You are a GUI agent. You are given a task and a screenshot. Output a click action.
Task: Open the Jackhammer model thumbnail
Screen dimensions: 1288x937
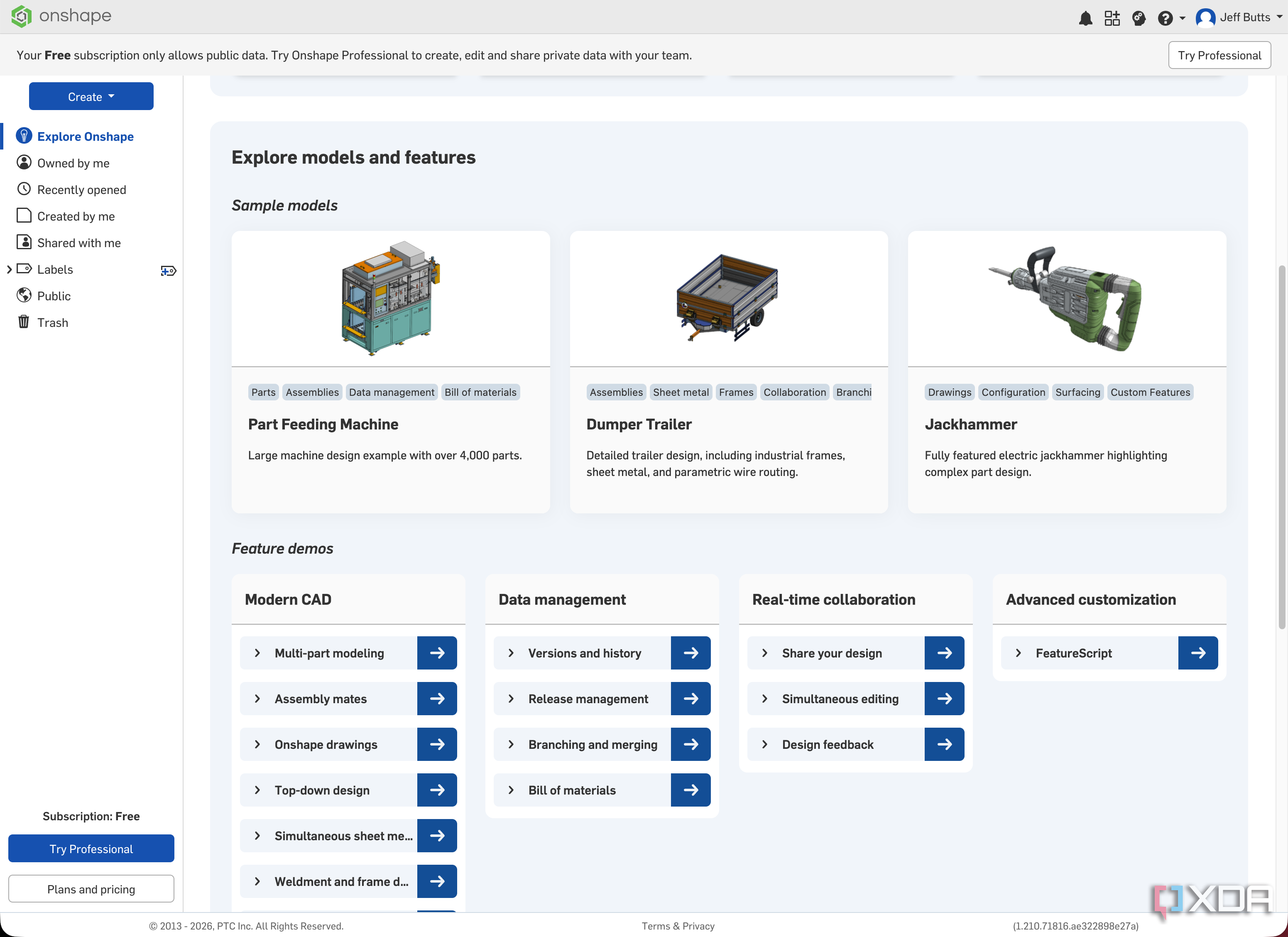[1067, 298]
